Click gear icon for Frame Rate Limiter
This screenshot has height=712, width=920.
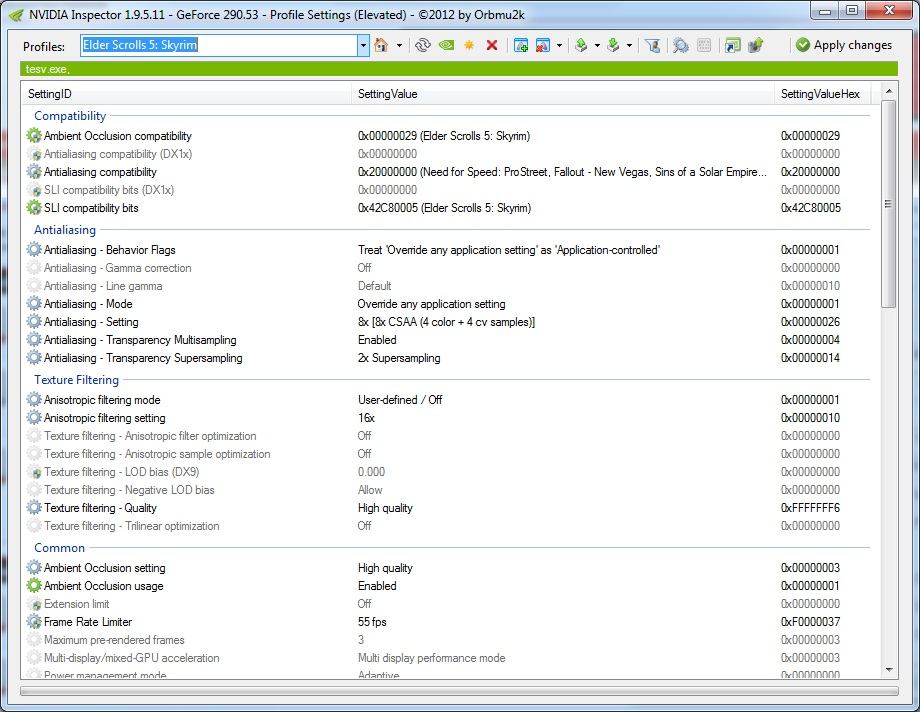click(34, 622)
